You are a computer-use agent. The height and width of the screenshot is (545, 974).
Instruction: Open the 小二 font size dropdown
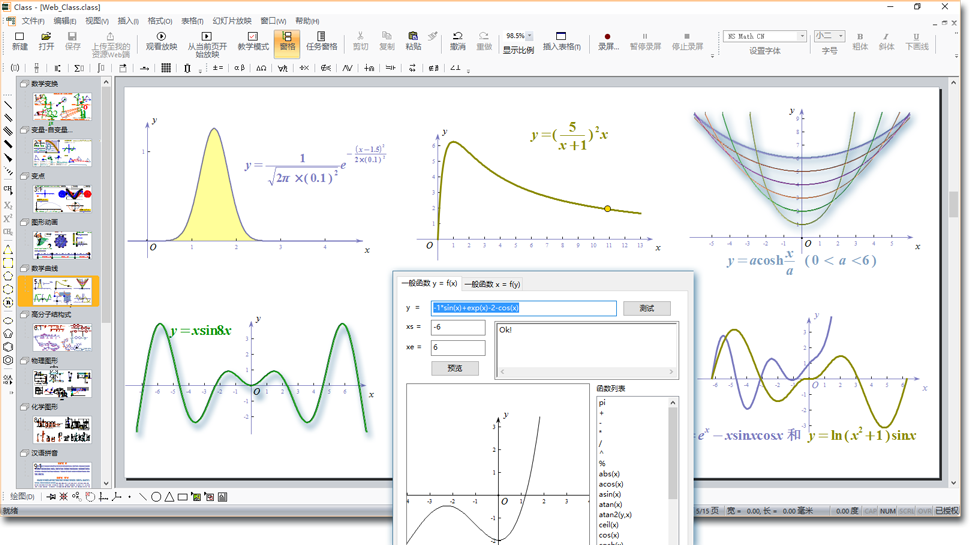pyautogui.click(x=839, y=36)
